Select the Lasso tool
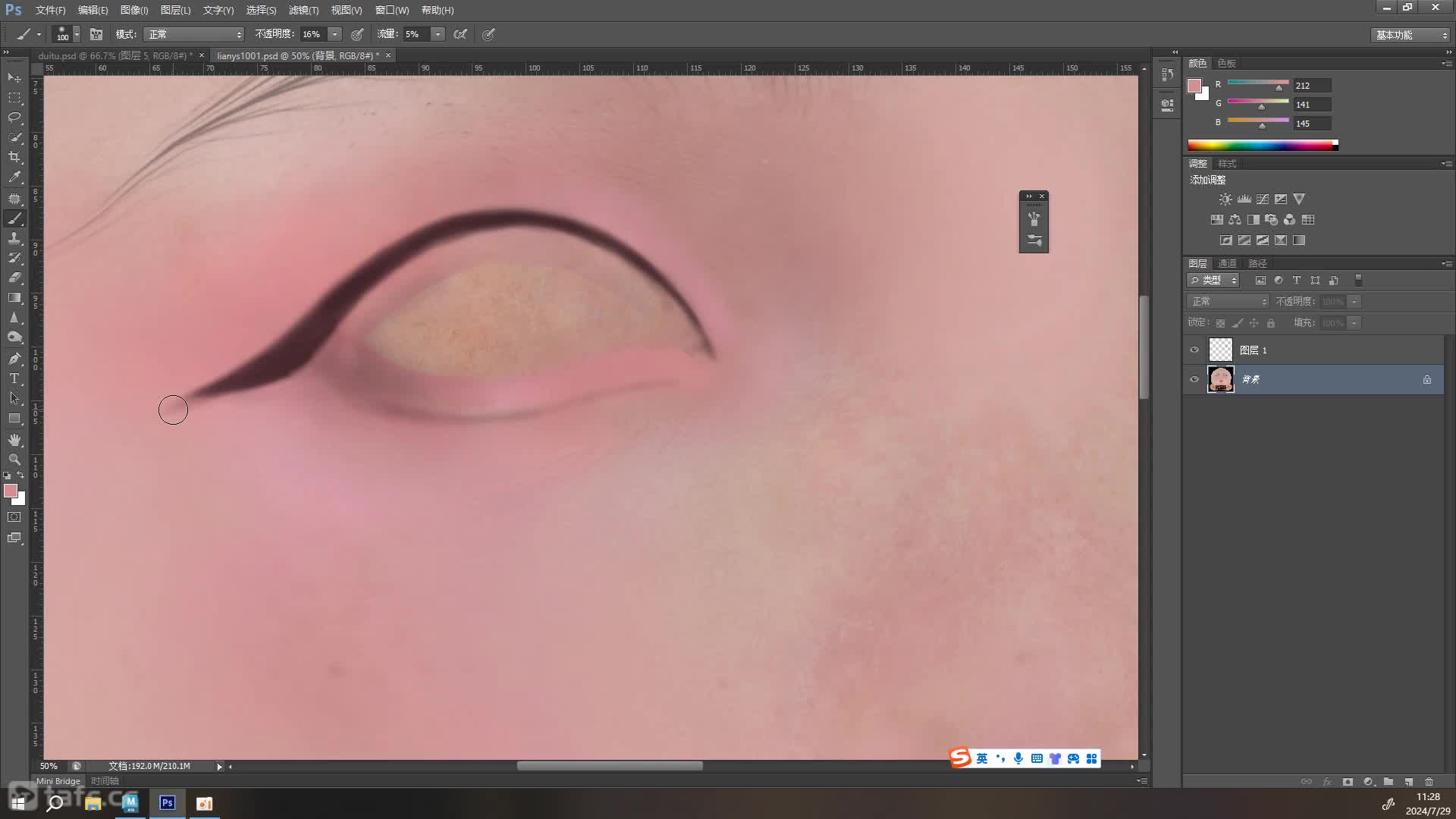 tap(14, 118)
